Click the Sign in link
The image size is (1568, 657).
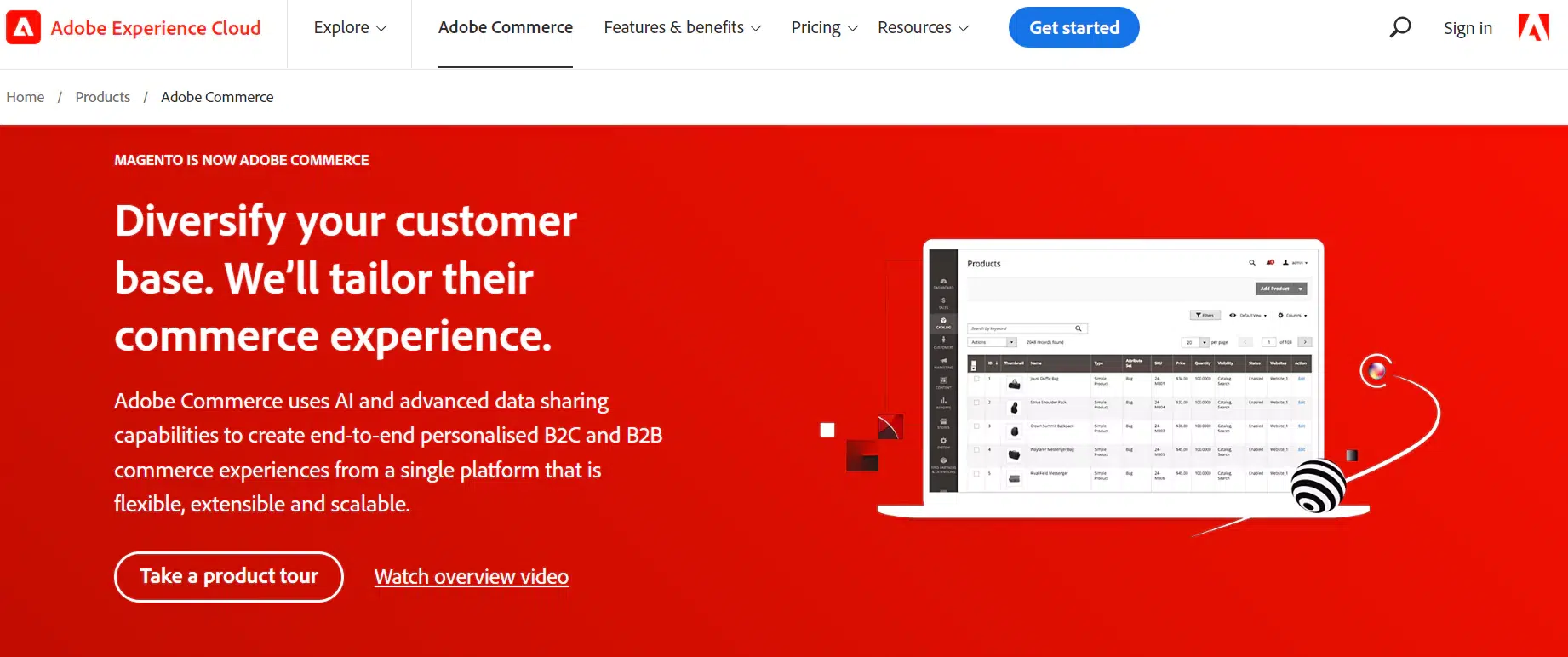1468,28
